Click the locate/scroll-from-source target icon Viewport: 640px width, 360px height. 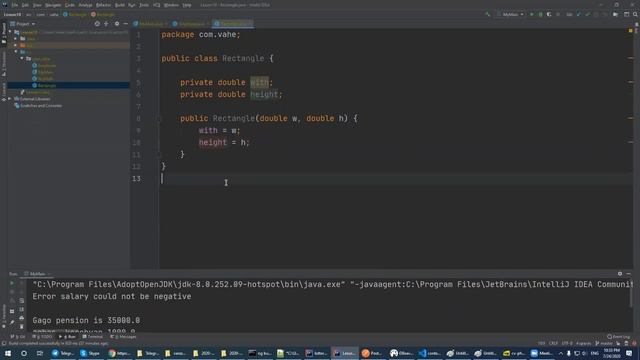click(x=97, y=24)
